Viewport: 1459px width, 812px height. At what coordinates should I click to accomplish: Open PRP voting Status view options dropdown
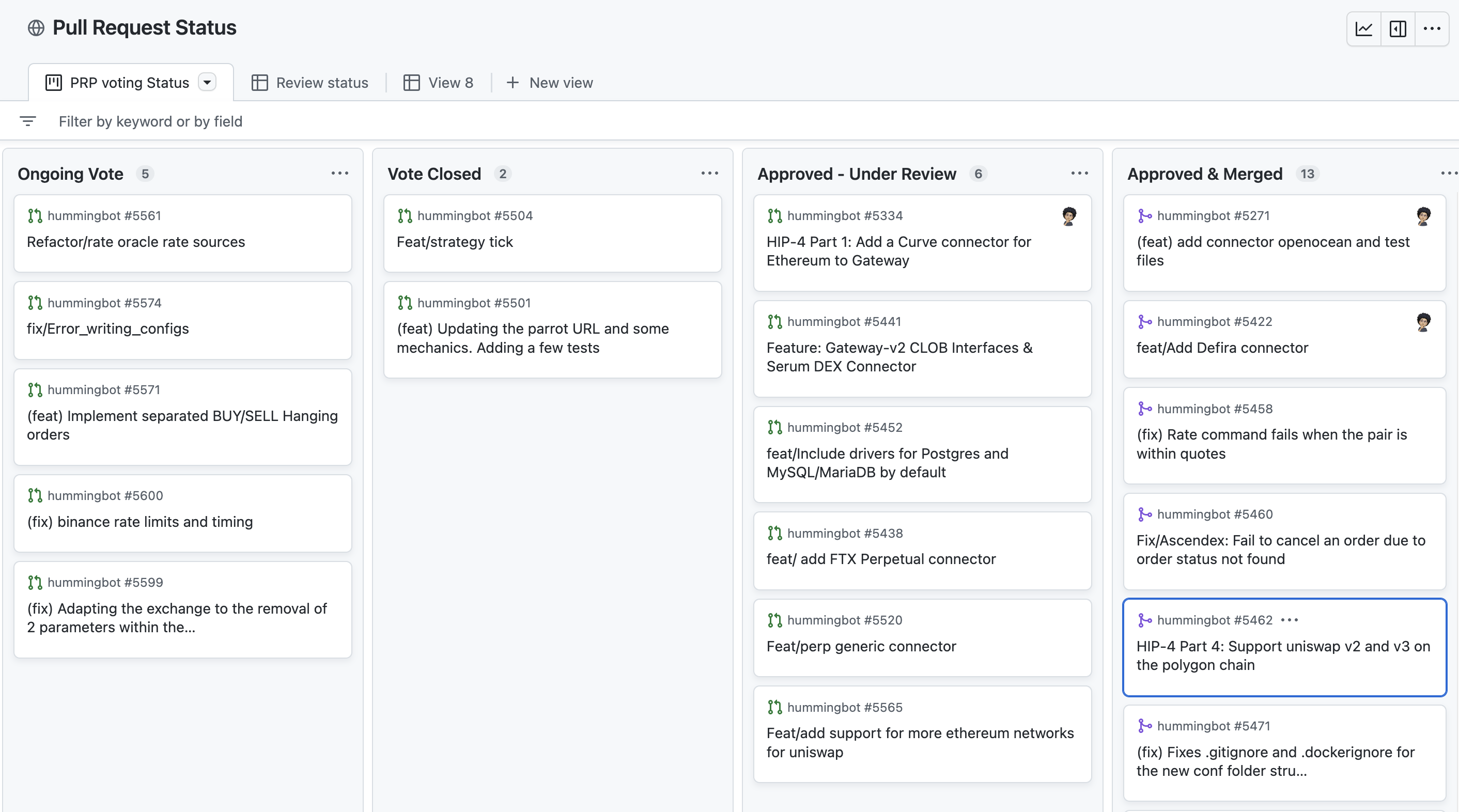point(207,83)
